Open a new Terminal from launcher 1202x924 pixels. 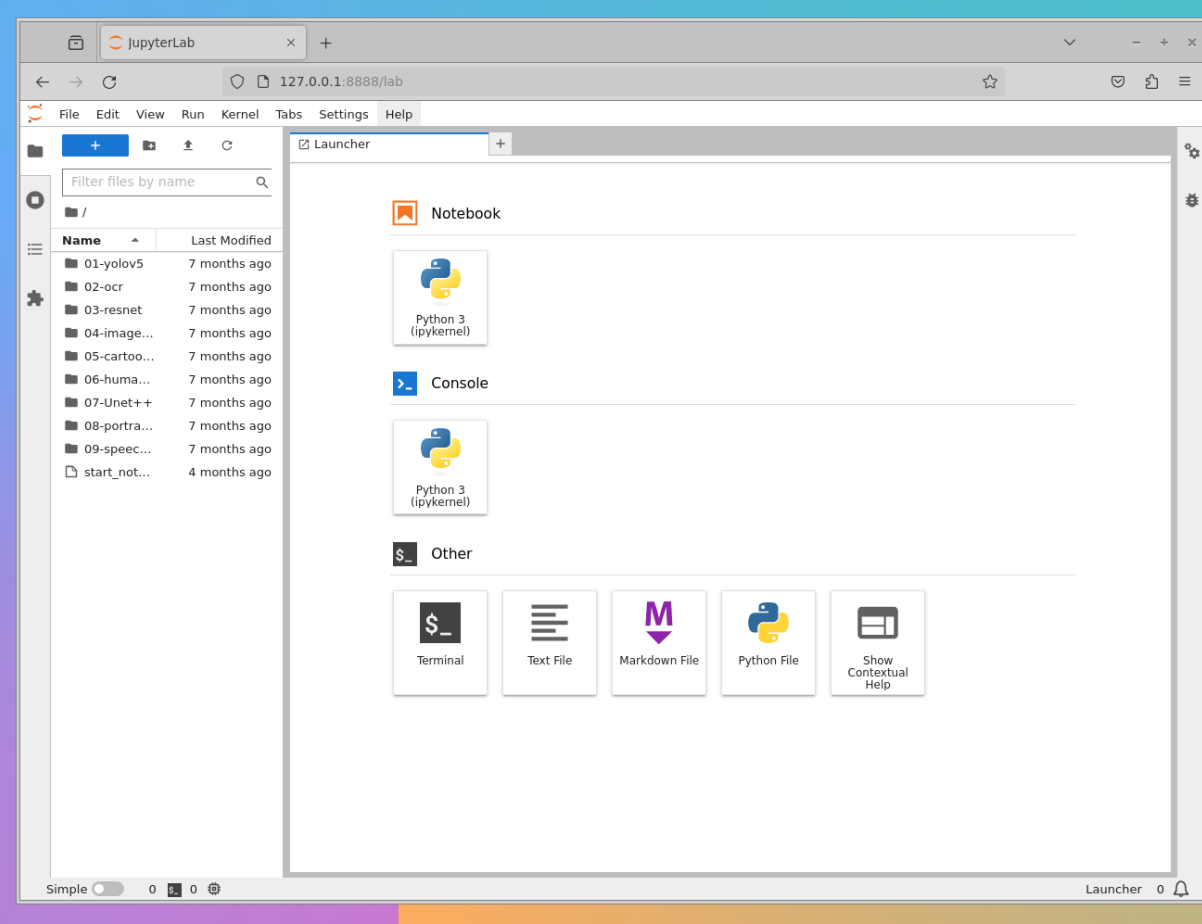tap(440, 643)
